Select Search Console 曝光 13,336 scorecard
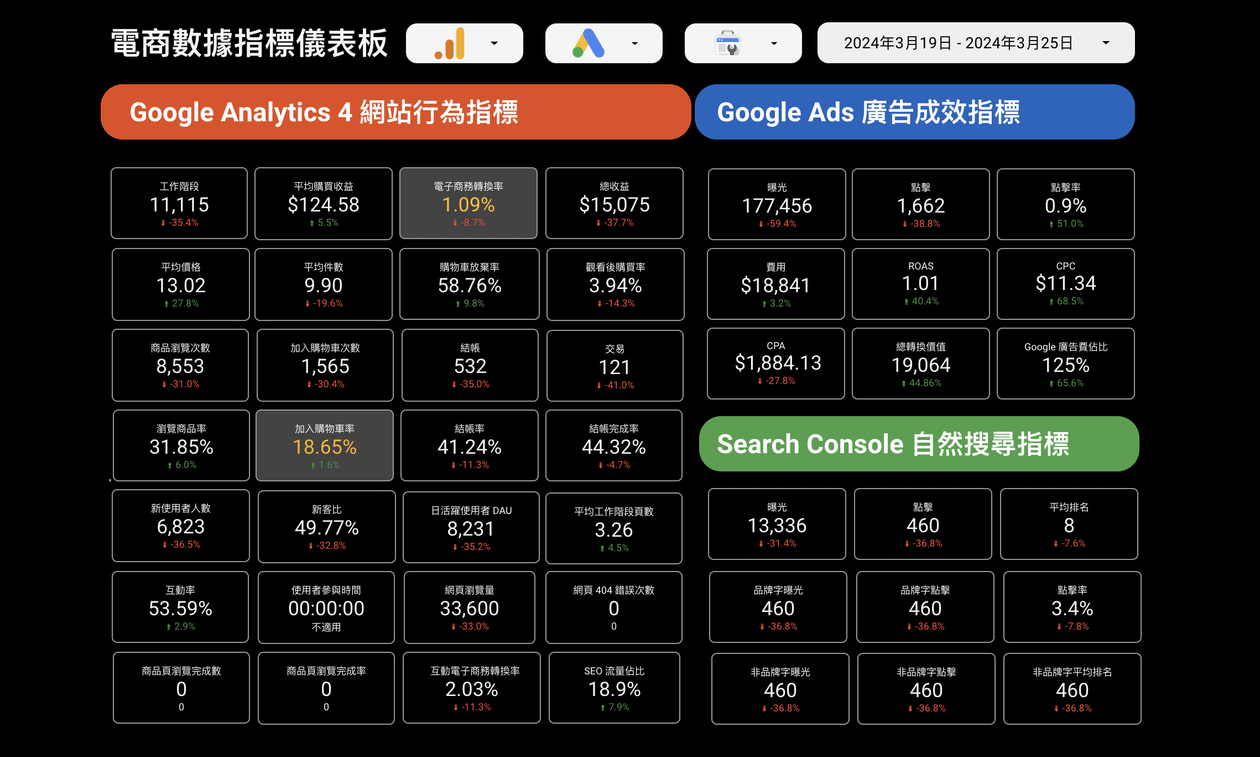The height and width of the screenshot is (757, 1260). 777,524
